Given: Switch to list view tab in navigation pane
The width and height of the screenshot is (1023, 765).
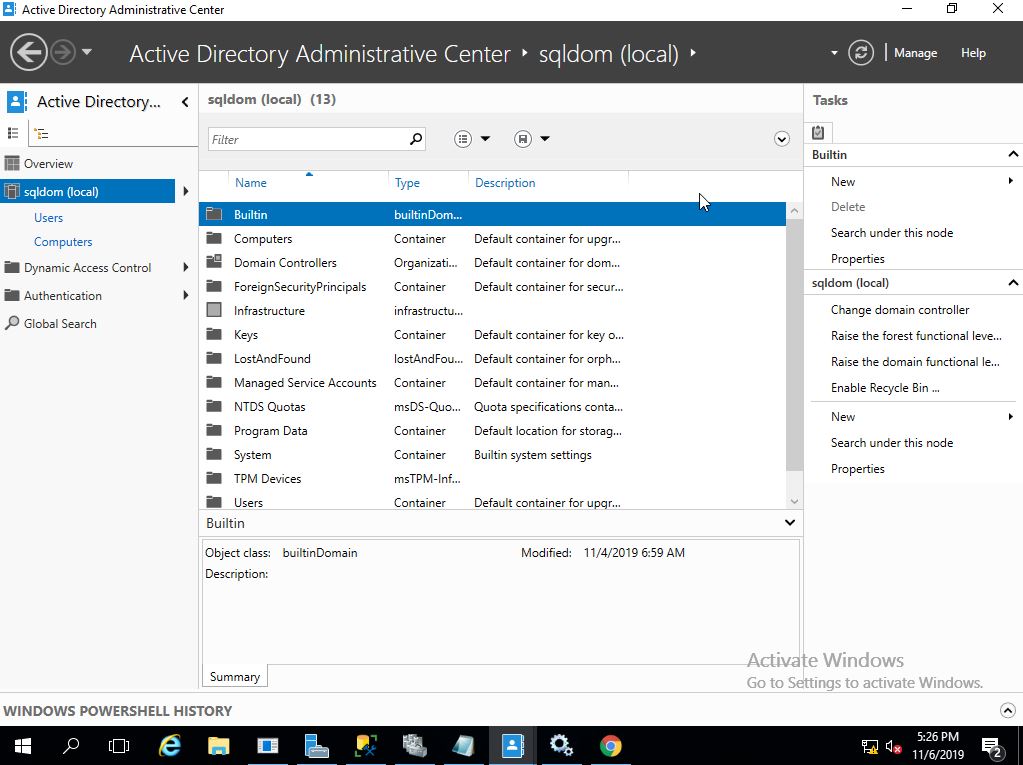Looking at the screenshot, I should pos(13,133).
